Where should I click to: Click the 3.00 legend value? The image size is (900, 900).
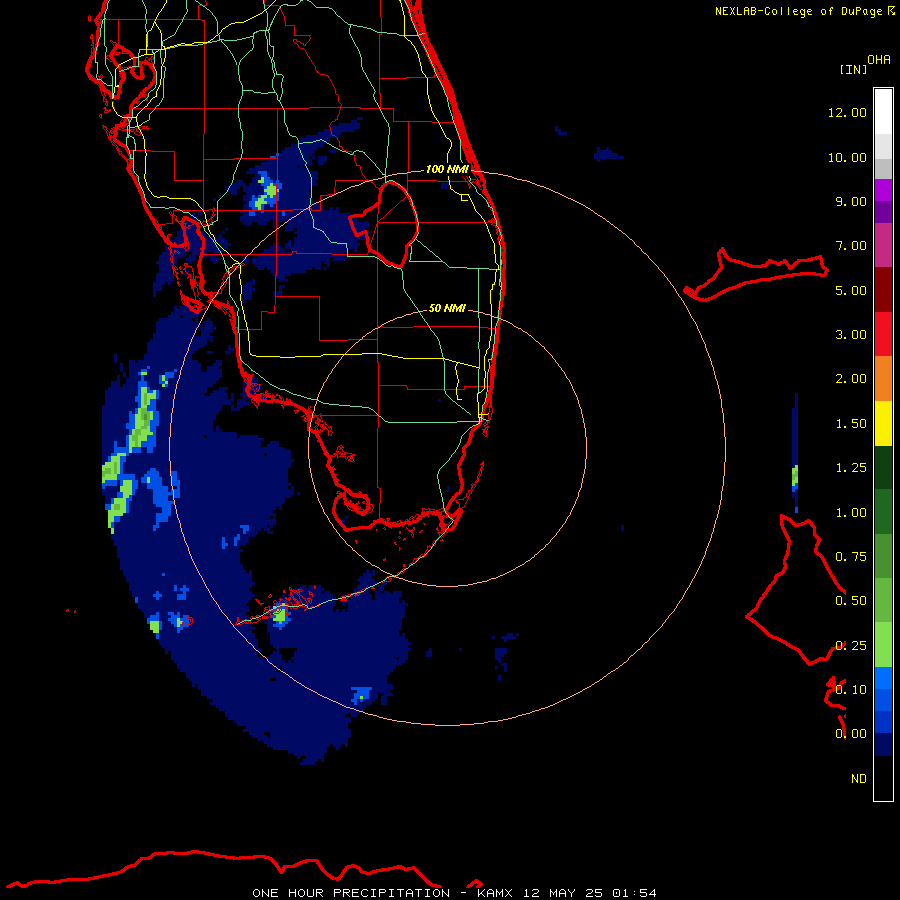(x=851, y=335)
